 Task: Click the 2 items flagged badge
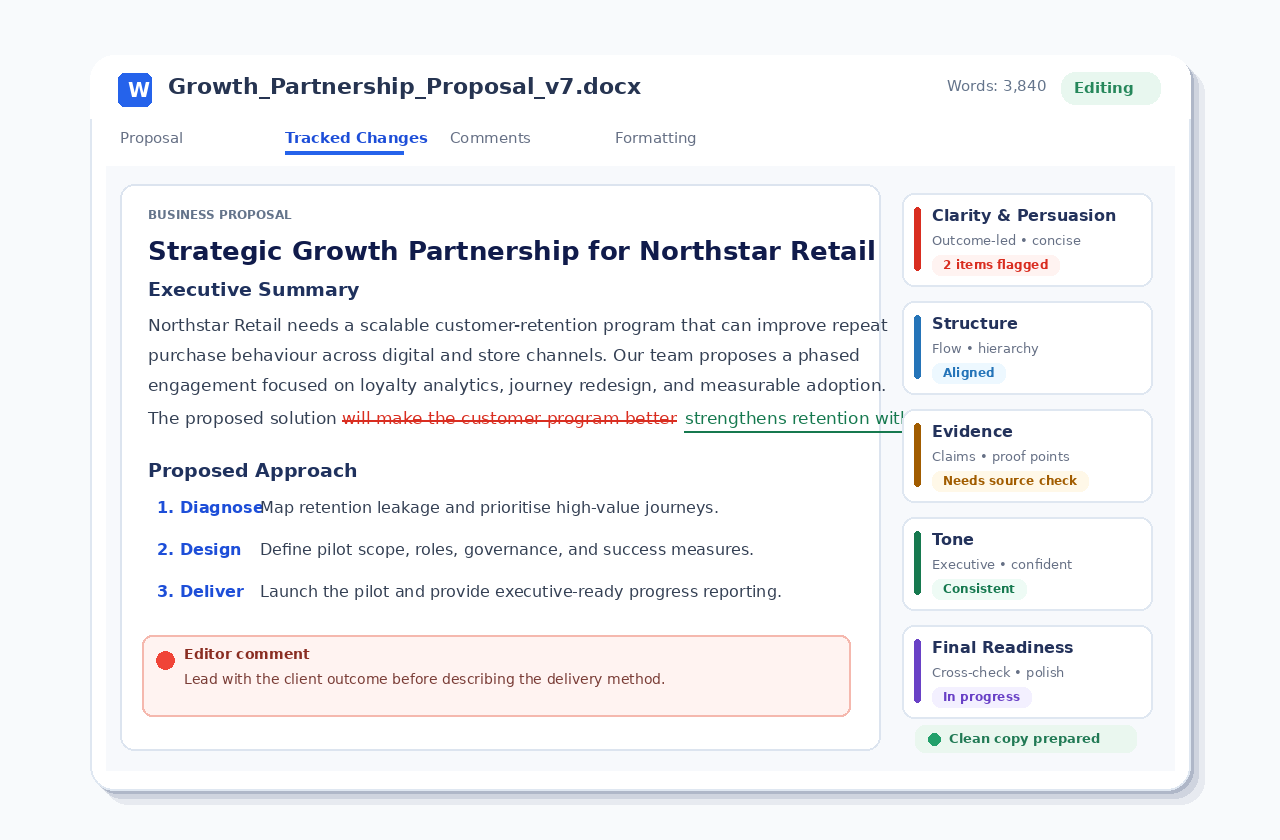(x=995, y=265)
